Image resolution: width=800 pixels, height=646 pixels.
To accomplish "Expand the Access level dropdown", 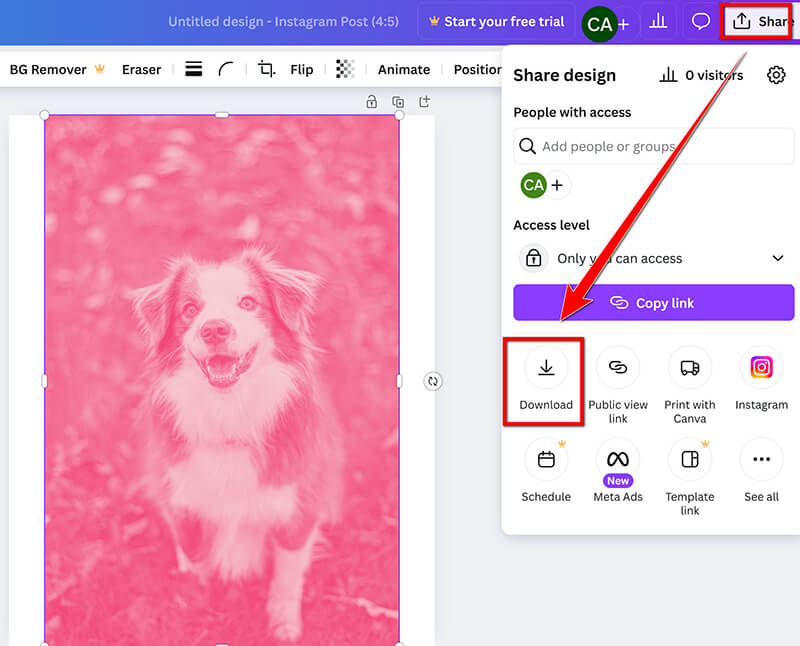I will click(778, 258).
